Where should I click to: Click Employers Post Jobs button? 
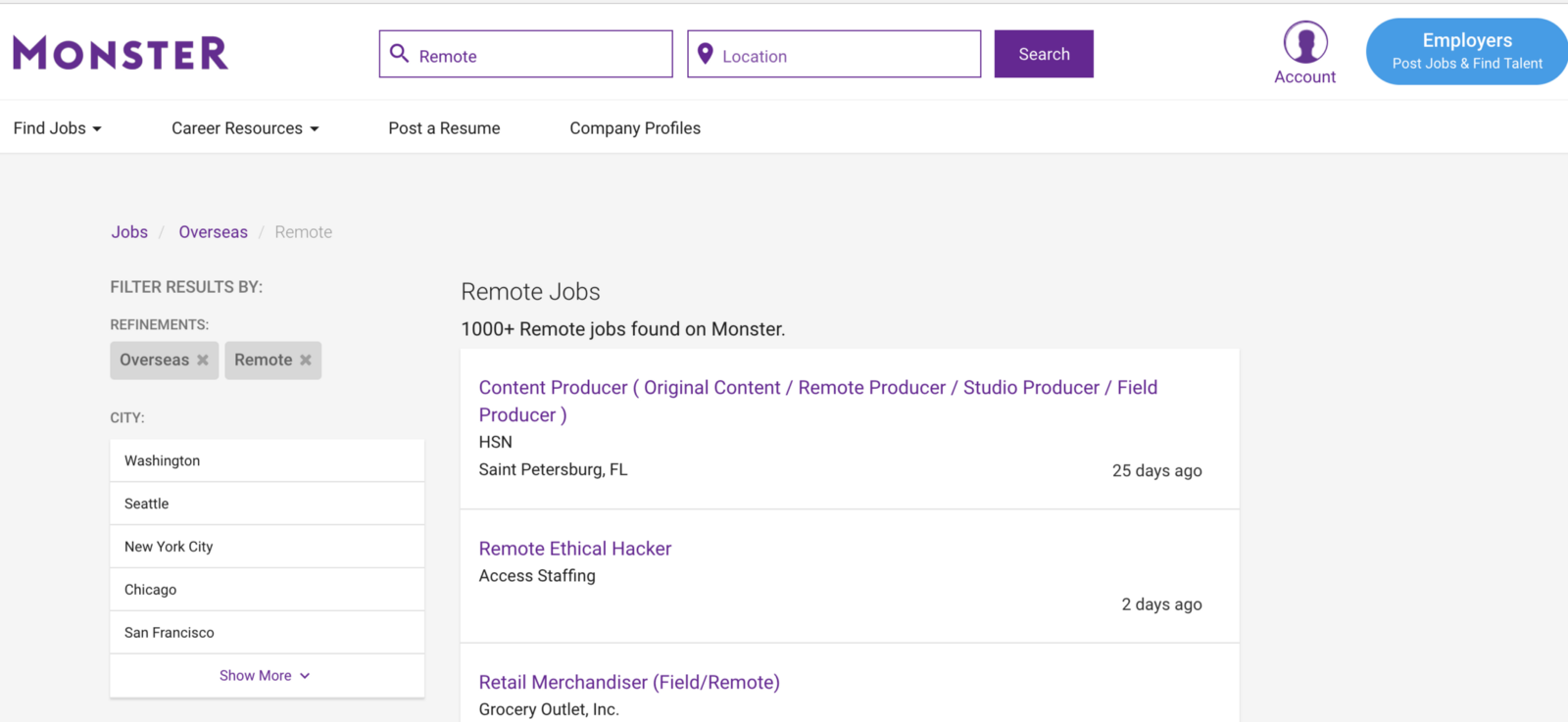coord(1466,52)
